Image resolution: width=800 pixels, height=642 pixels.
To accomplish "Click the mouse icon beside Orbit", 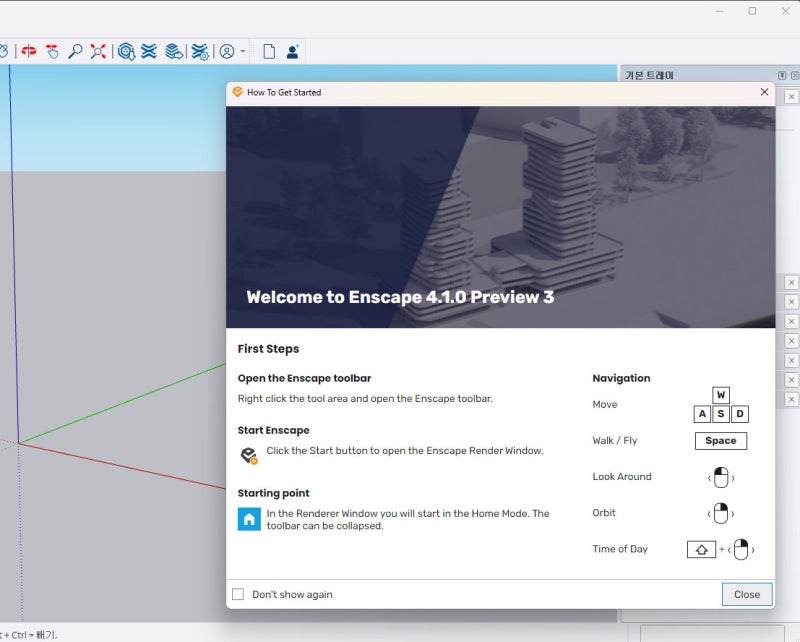I will pyautogui.click(x=721, y=513).
